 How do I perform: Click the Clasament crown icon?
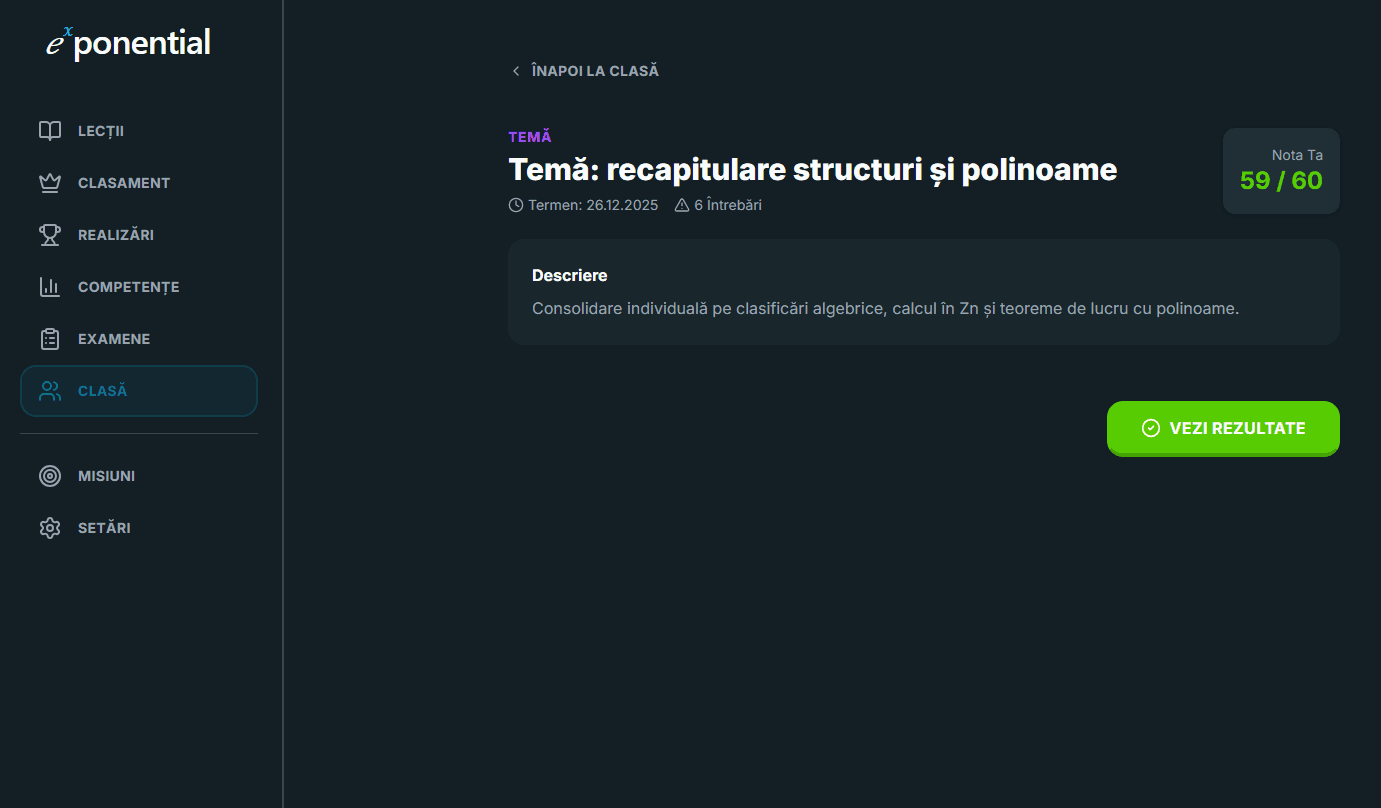tap(50, 183)
